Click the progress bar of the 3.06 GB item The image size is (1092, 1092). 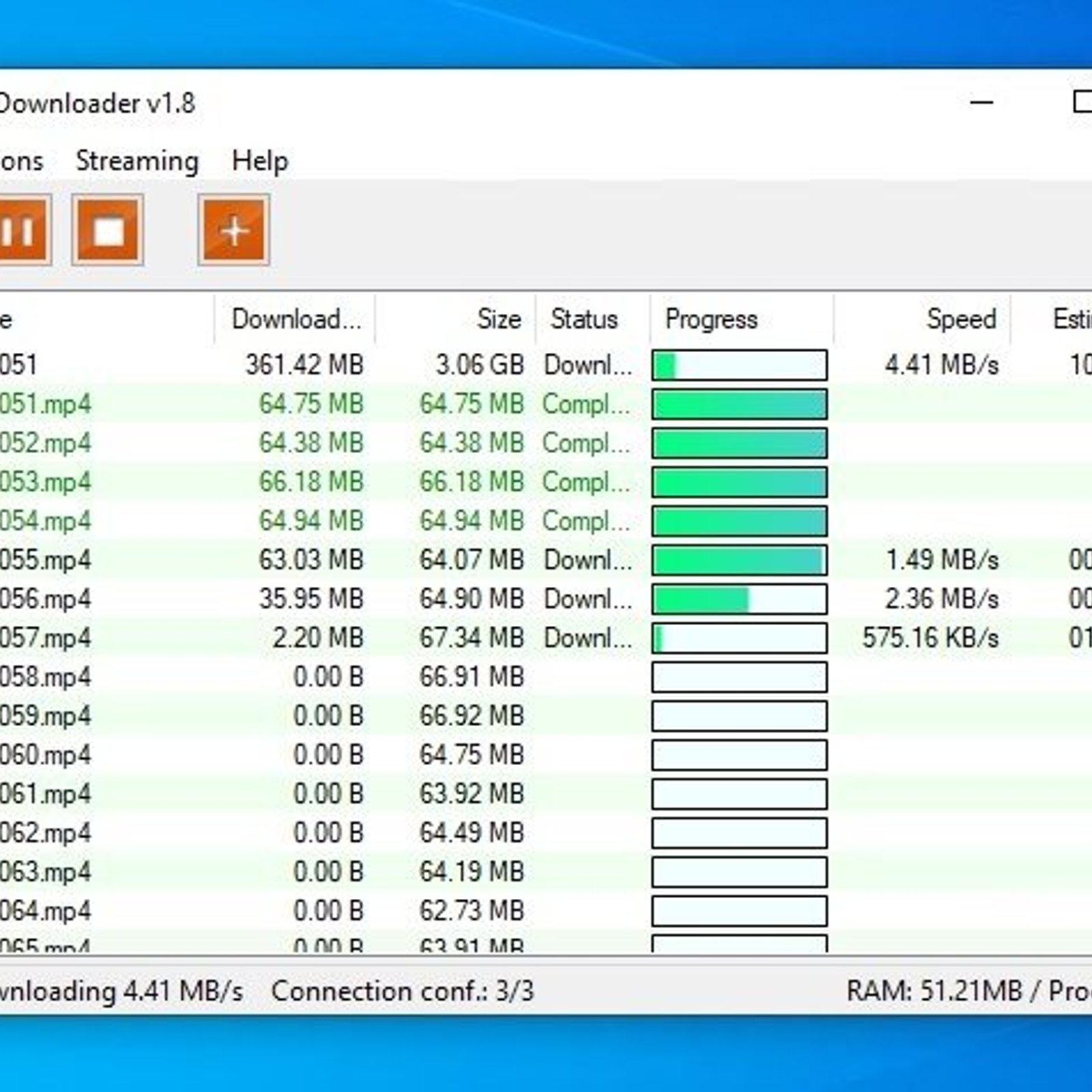[739, 365]
